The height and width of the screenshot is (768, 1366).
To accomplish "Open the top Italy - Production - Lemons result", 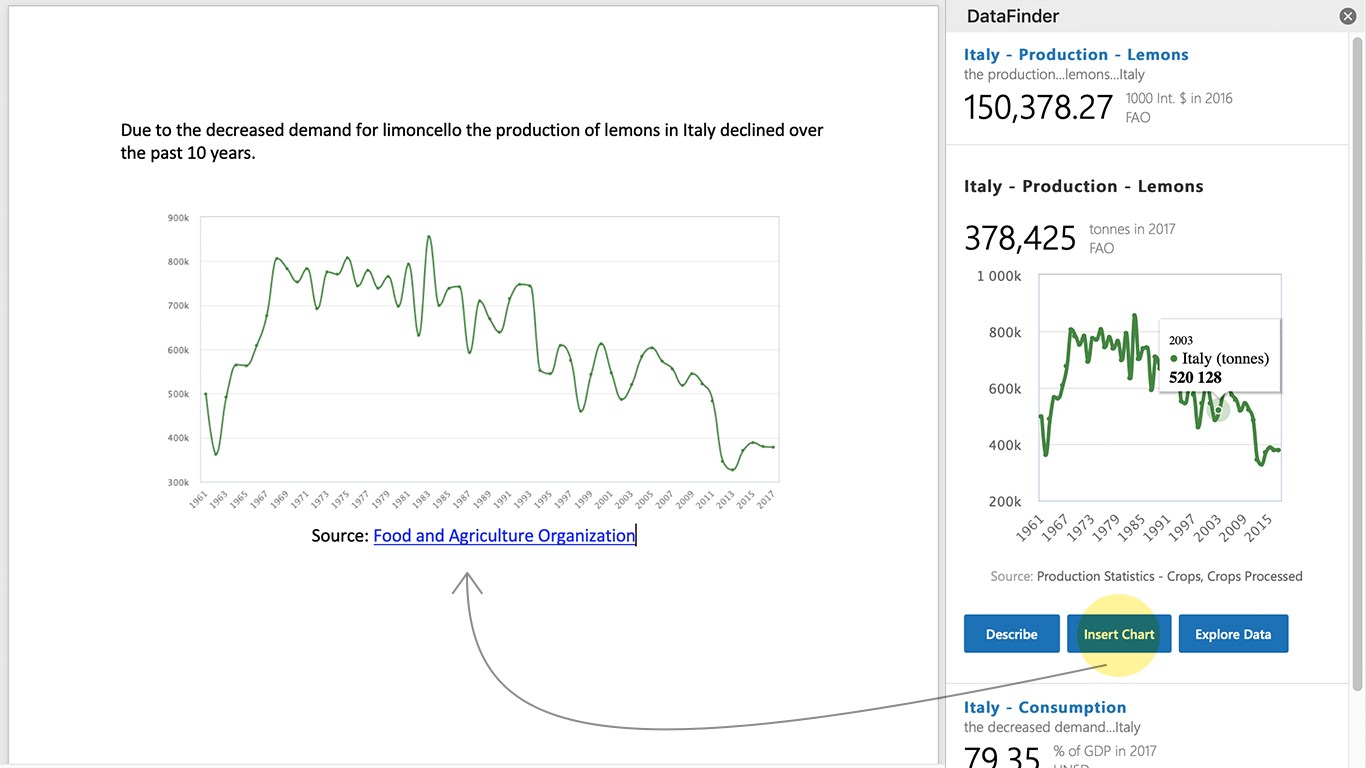I will [x=1075, y=55].
